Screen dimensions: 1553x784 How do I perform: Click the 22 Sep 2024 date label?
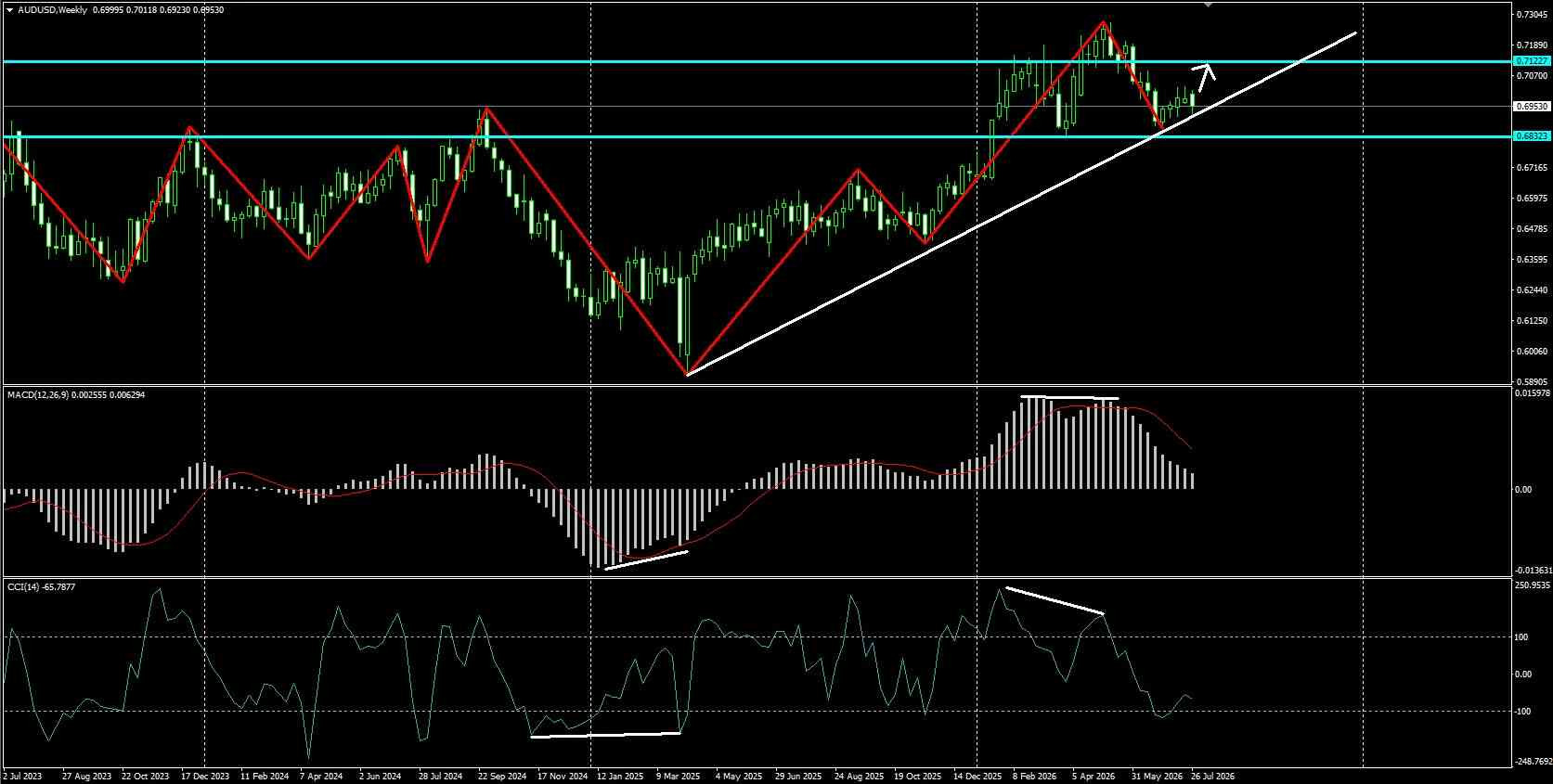(502, 776)
